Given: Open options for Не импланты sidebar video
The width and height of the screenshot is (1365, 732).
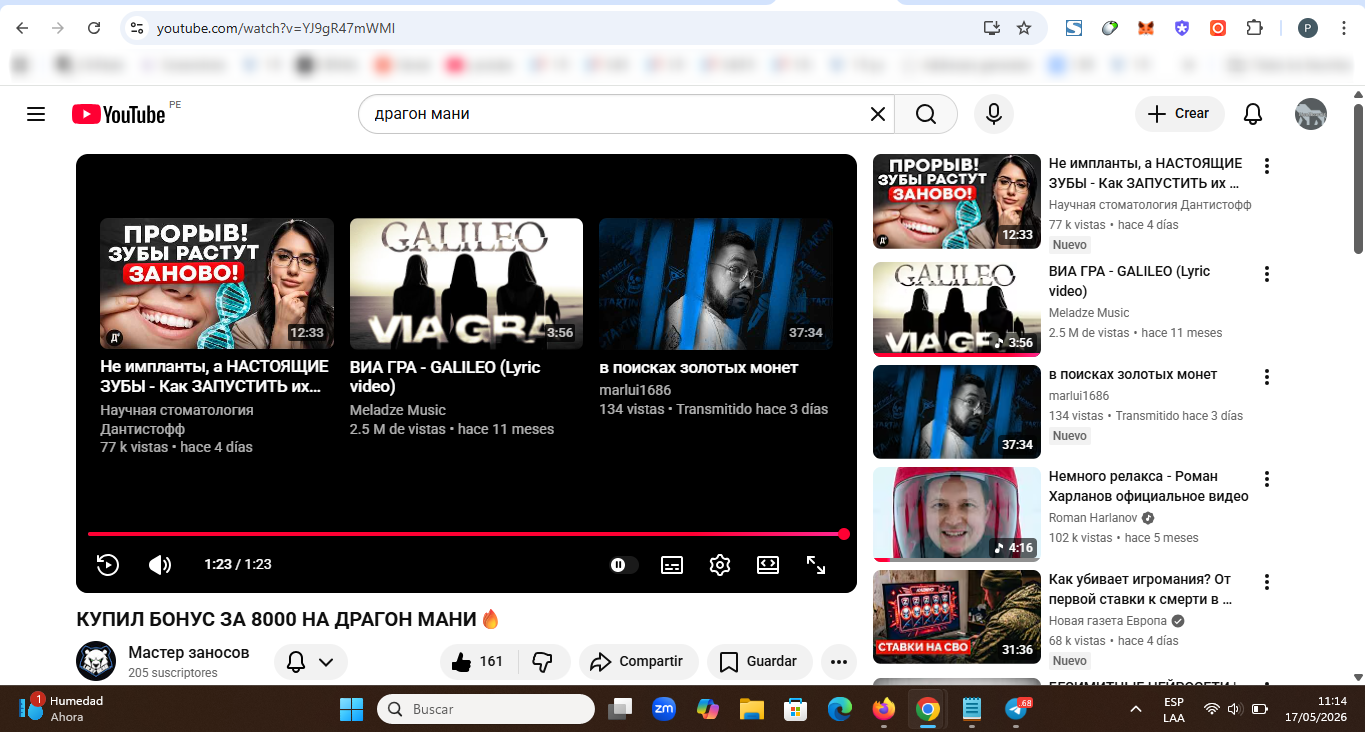Looking at the screenshot, I should [x=1267, y=166].
